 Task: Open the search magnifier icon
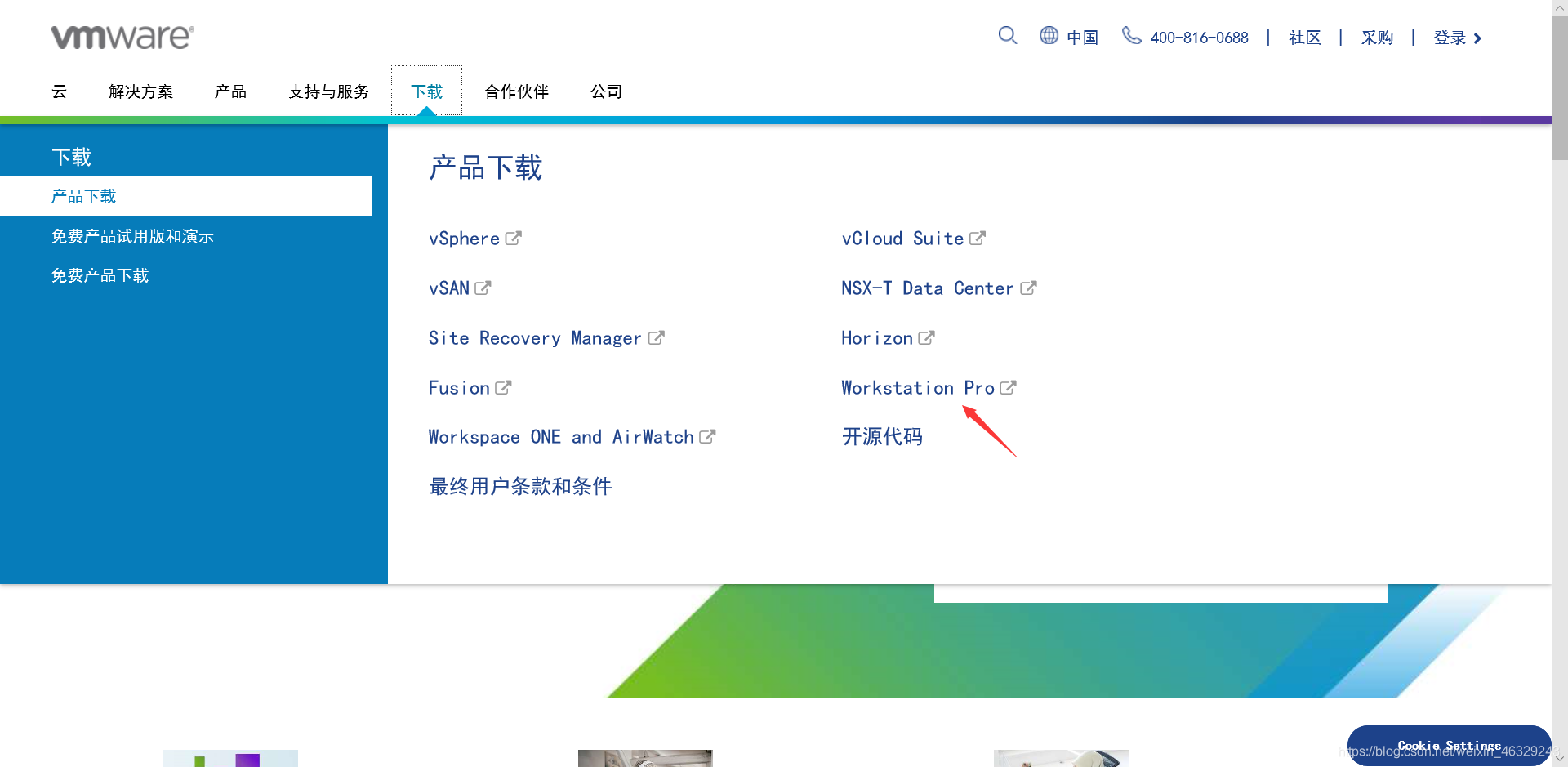(1008, 35)
